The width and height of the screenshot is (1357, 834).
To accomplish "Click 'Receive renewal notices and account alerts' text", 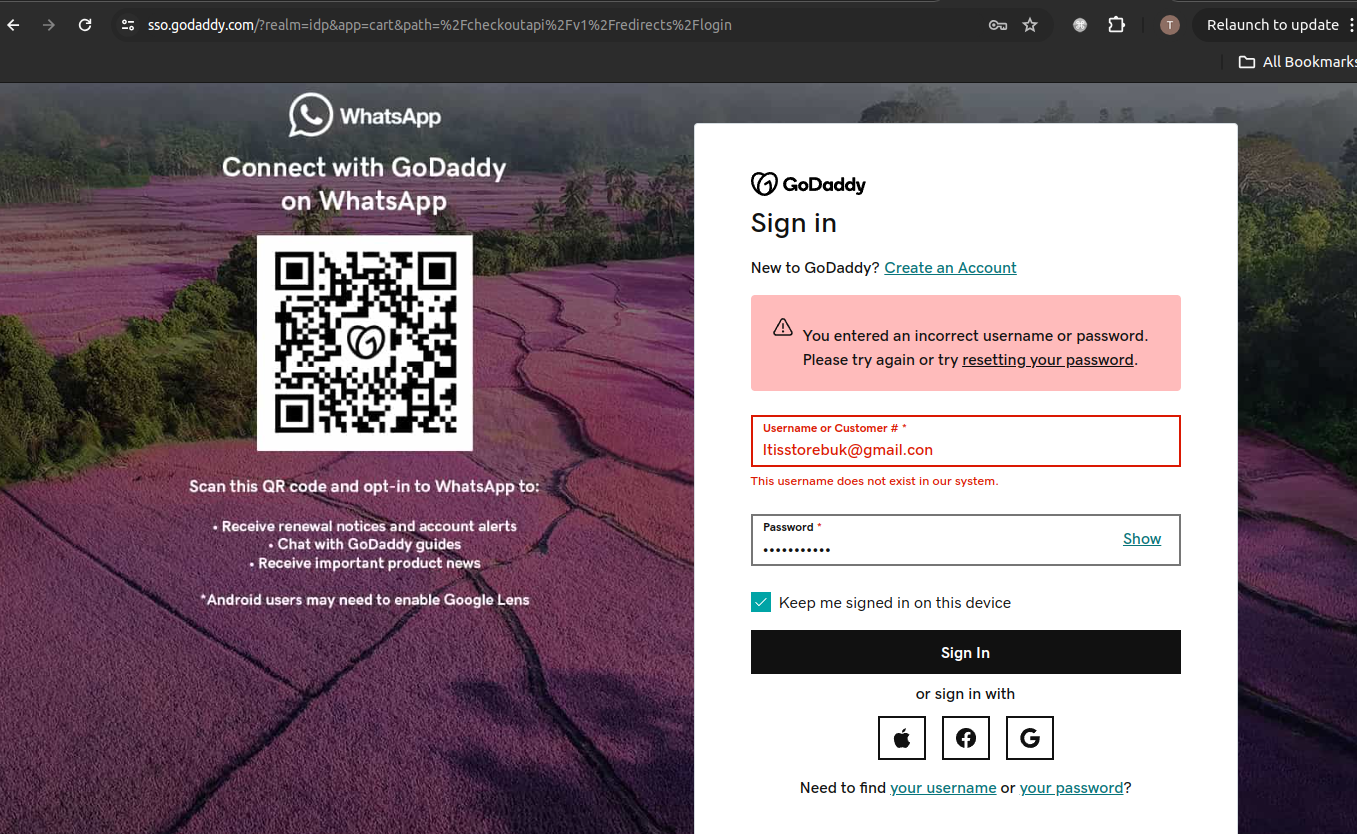I will [x=365, y=526].
